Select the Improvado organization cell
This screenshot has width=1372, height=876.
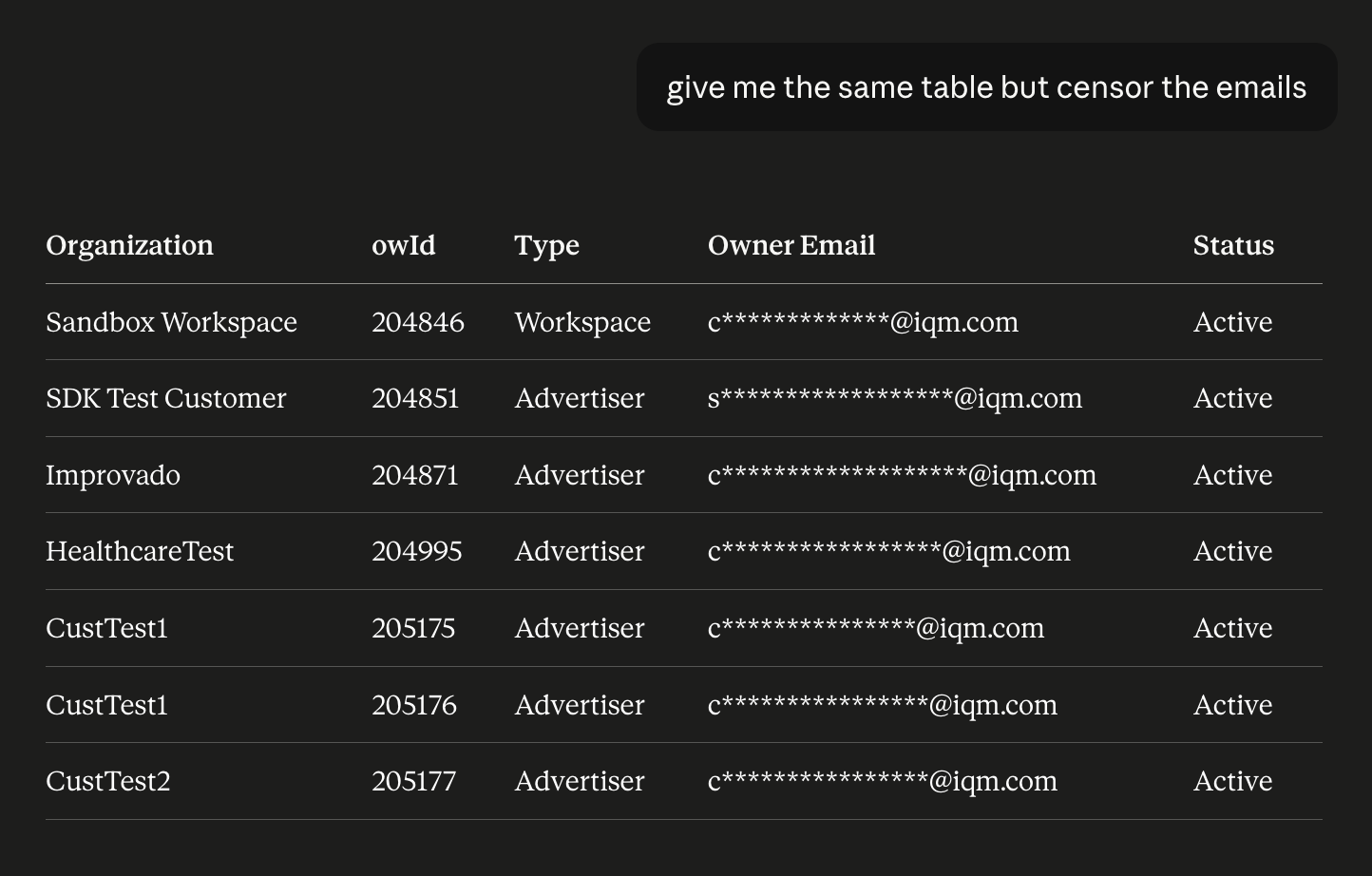coord(113,475)
